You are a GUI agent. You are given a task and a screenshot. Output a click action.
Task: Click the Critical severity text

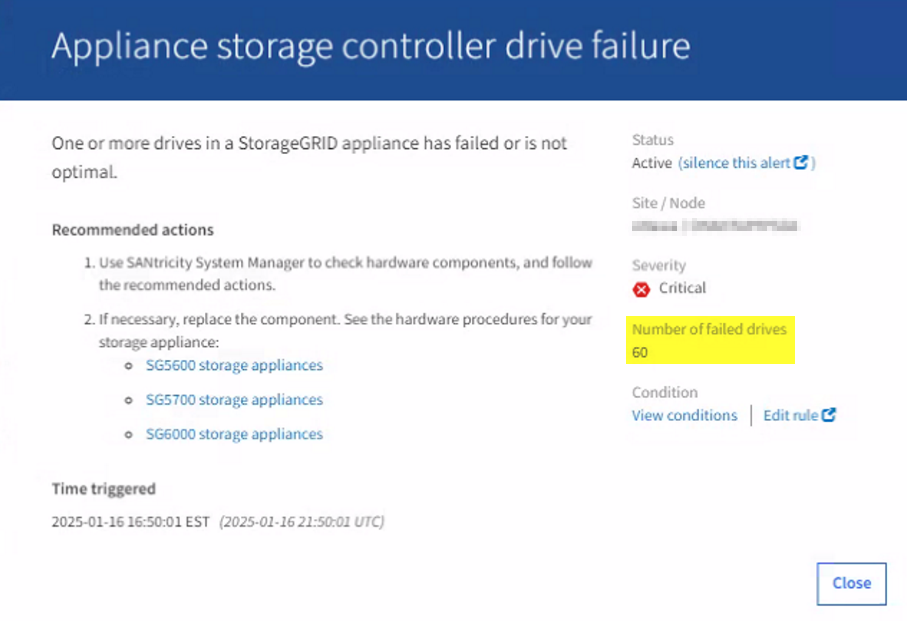682,288
